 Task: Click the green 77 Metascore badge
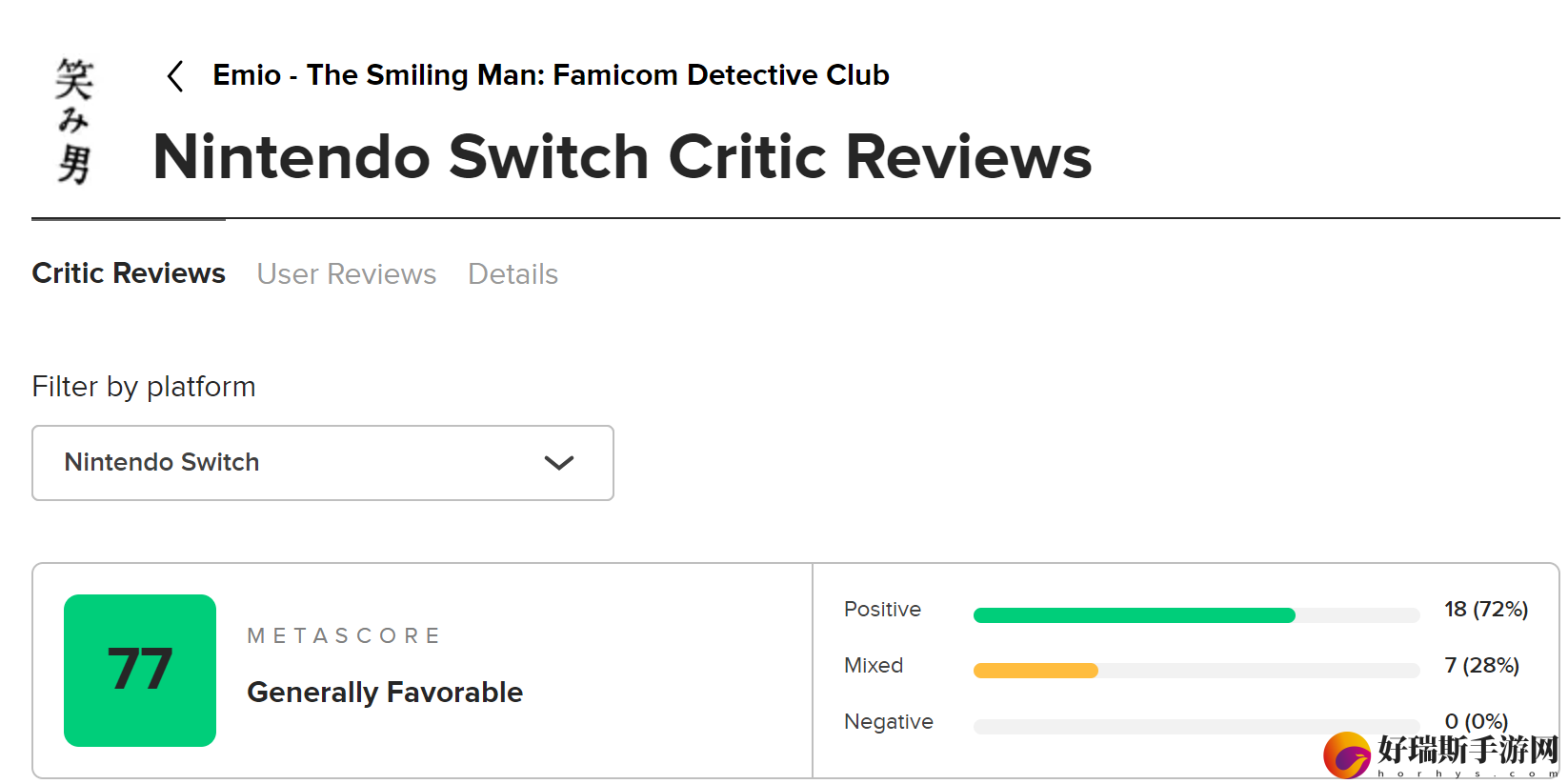[140, 671]
